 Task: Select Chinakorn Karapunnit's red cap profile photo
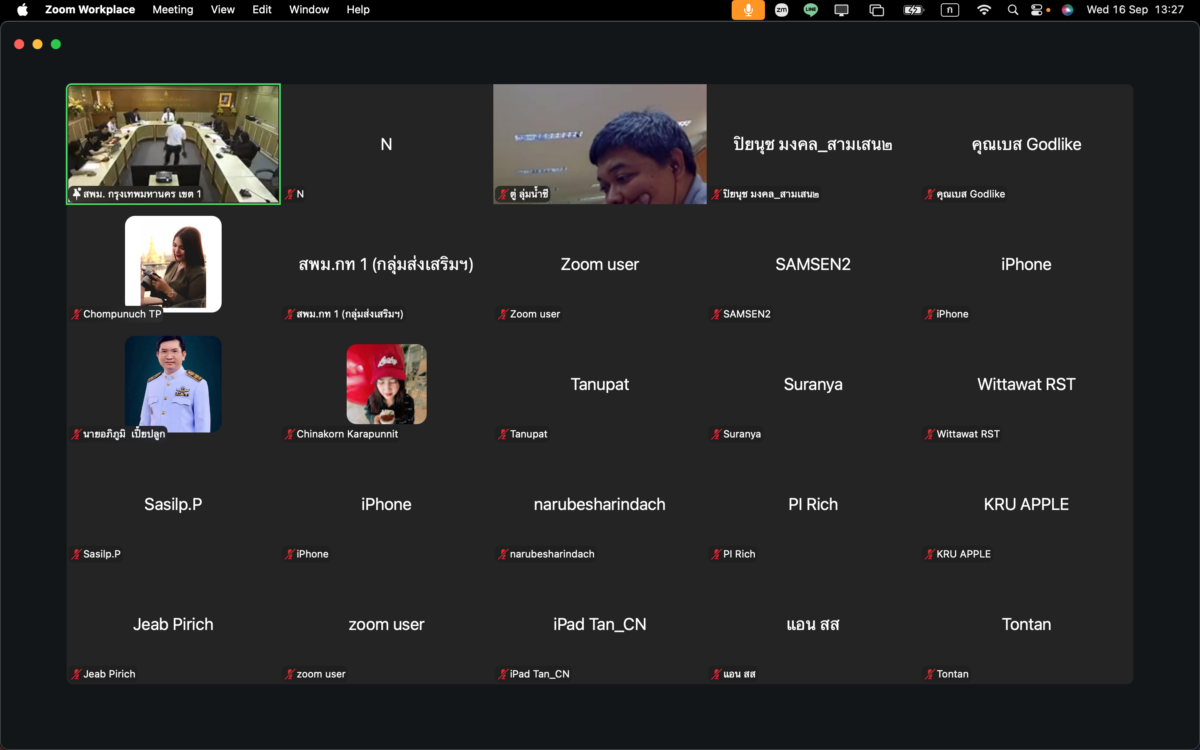[x=386, y=384]
